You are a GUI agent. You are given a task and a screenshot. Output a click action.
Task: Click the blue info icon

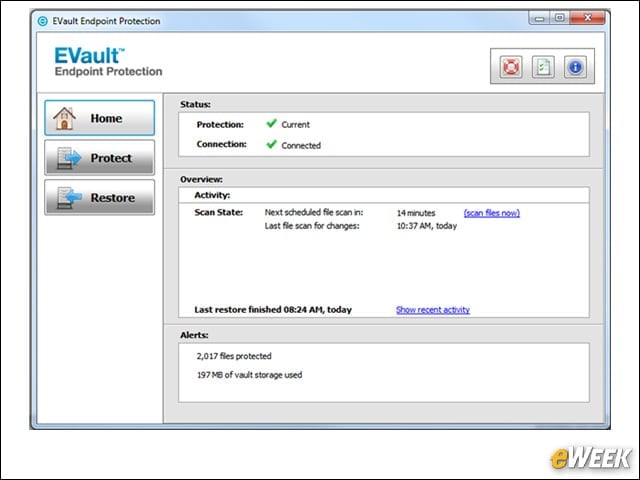pyautogui.click(x=576, y=67)
